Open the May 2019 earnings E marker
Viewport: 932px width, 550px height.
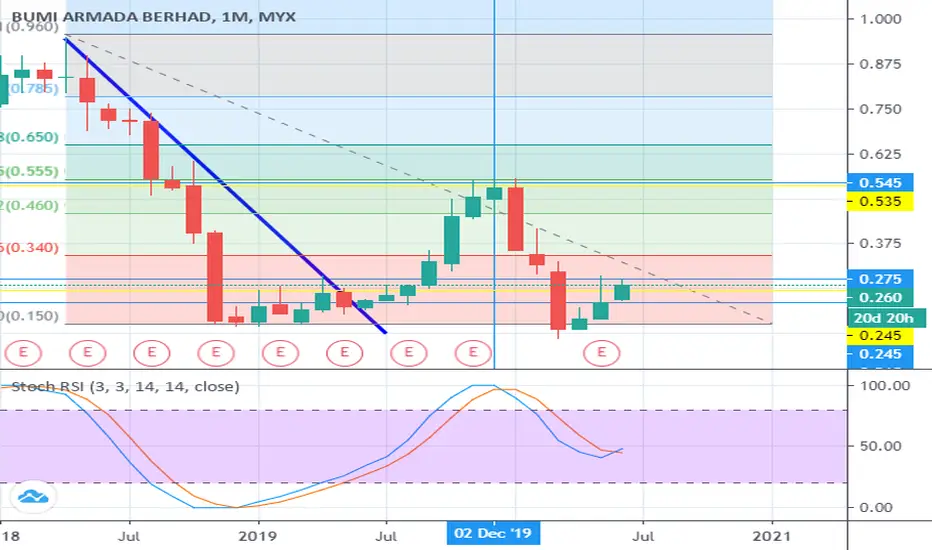(x=345, y=353)
